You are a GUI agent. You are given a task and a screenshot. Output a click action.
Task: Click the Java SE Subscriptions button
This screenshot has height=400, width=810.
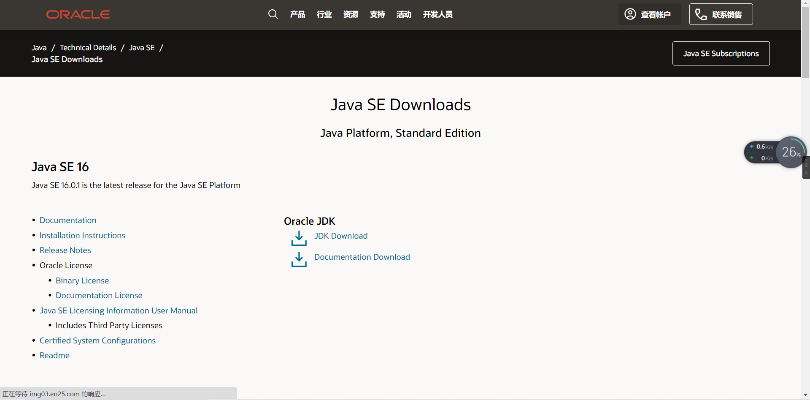tap(720, 53)
